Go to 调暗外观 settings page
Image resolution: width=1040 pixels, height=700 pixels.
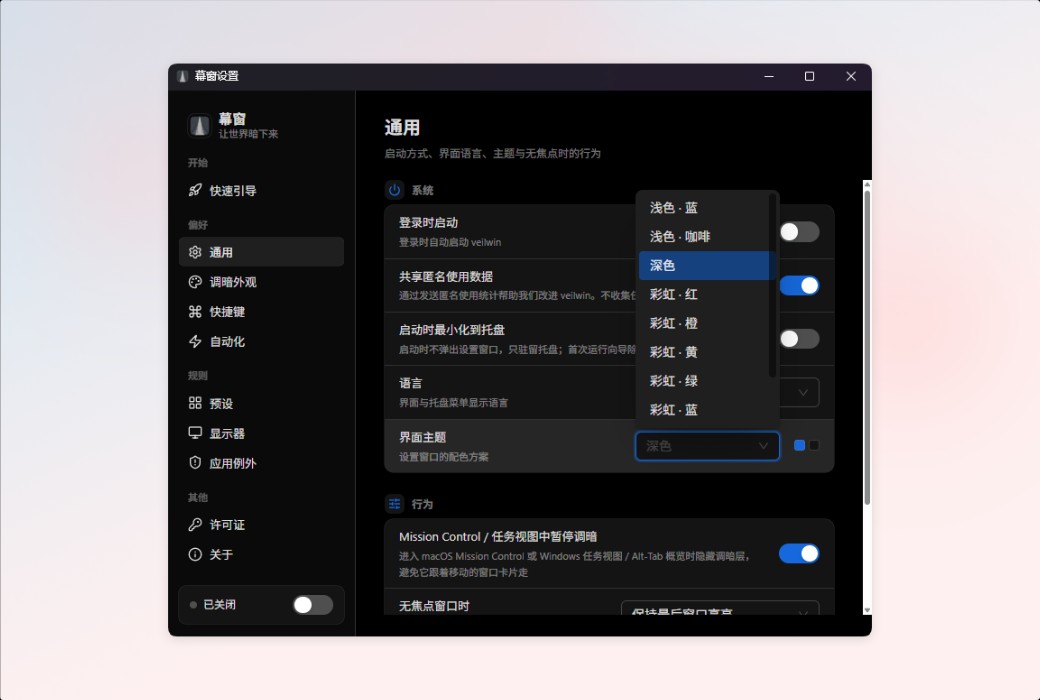tap(261, 282)
